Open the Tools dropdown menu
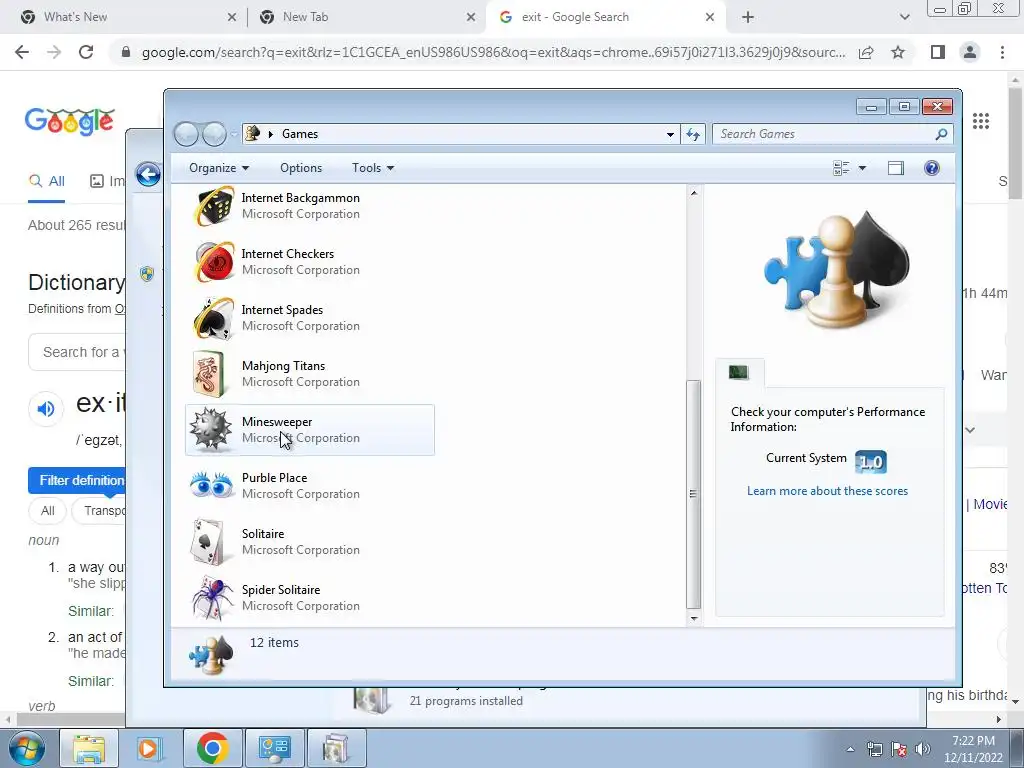The width and height of the screenshot is (1024, 768). click(x=373, y=168)
